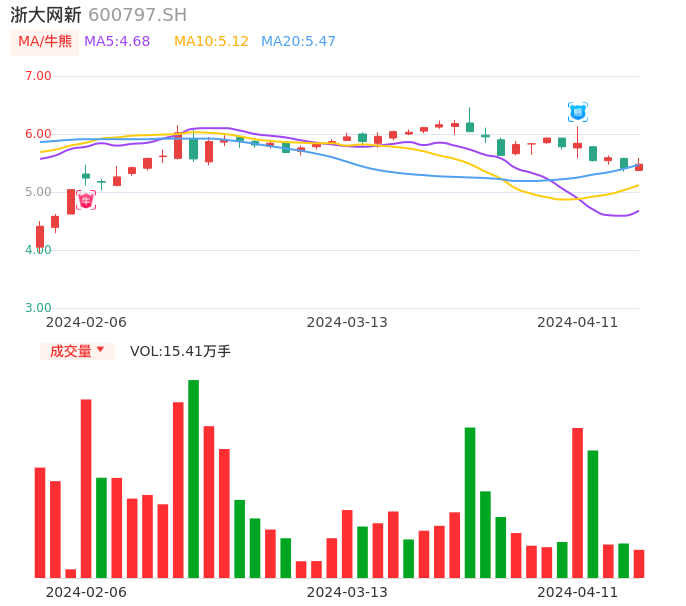Image resolution: width=686 pixels, height=606 pixels.
Task: Click the MA5:4.68 legend label
Action: (x=117, y=42)
